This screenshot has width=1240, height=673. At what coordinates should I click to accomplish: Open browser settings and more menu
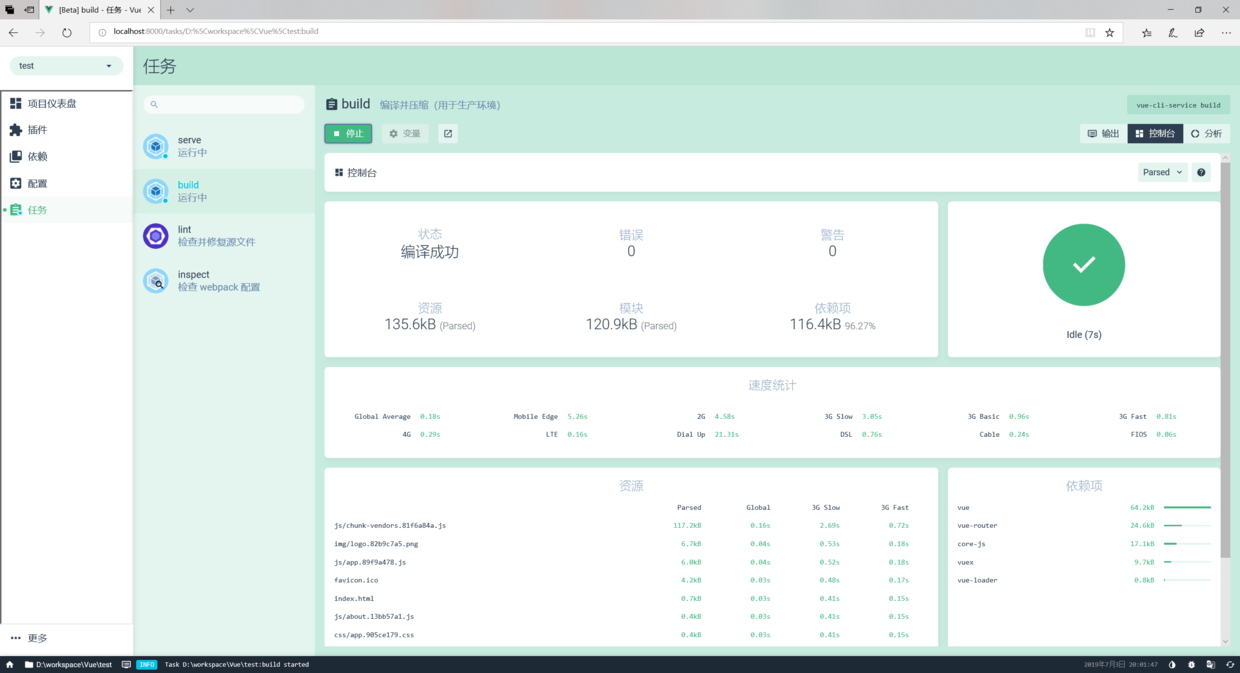point(1226,32)
